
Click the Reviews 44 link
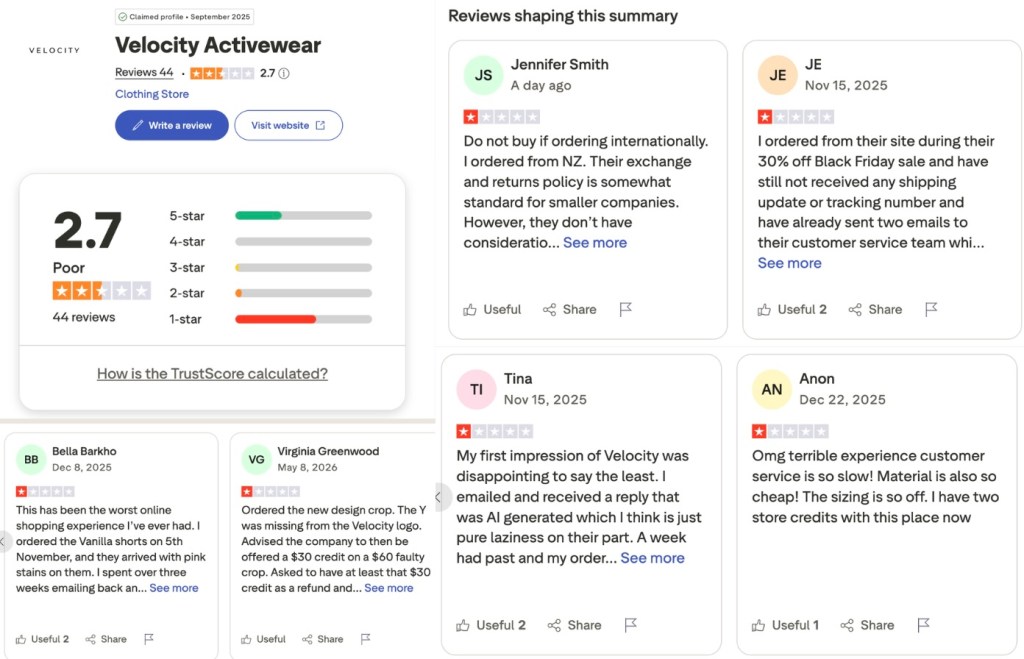tap(144, 72)
